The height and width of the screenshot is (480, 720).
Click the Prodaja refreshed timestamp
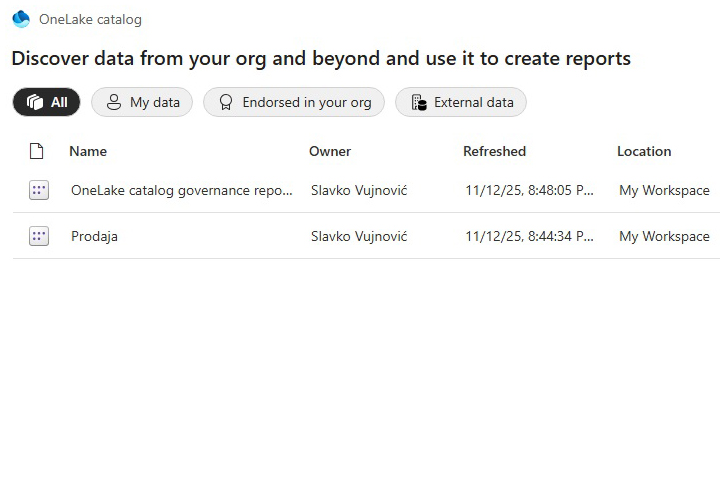pos(530,237)
